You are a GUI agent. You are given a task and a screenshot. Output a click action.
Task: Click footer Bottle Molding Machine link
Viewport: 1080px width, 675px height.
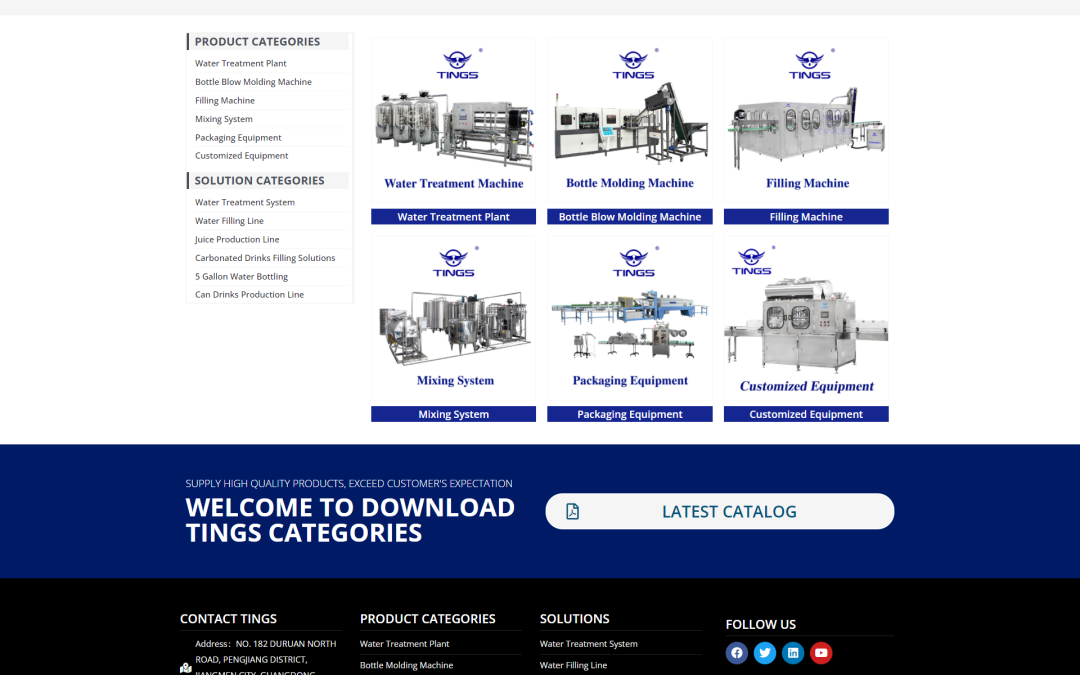406,665
